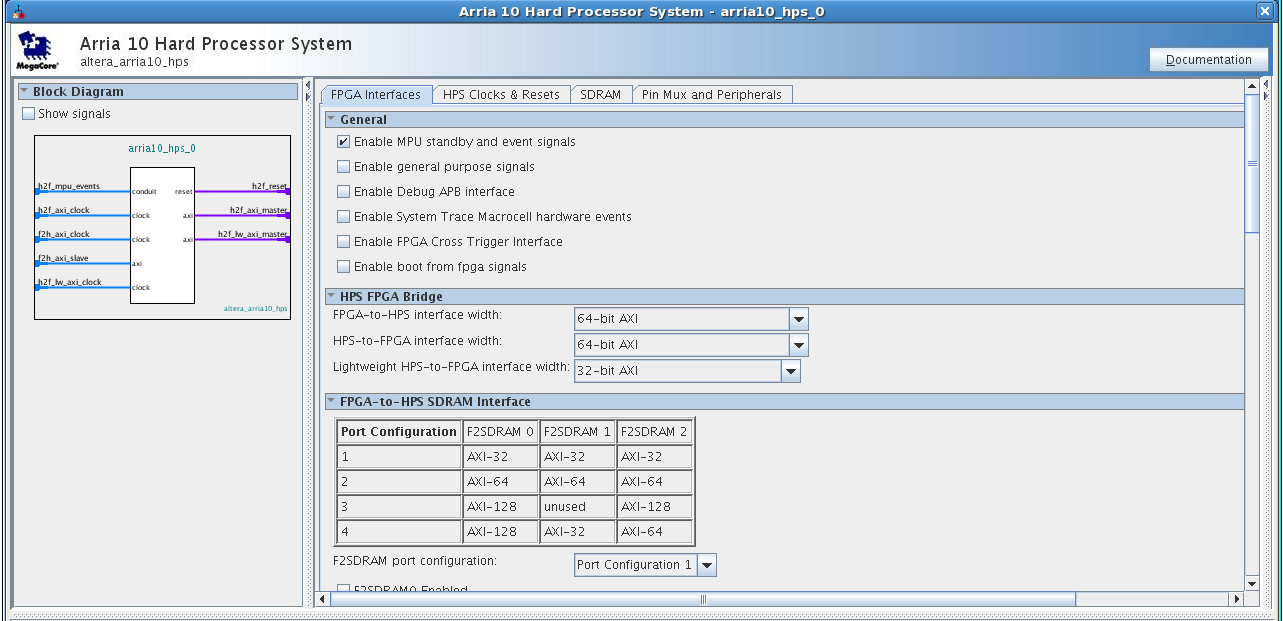Click horizontal scrollbar right arrow
Viewport: 1283px width, 621px height.
(x=1236, y=599)
